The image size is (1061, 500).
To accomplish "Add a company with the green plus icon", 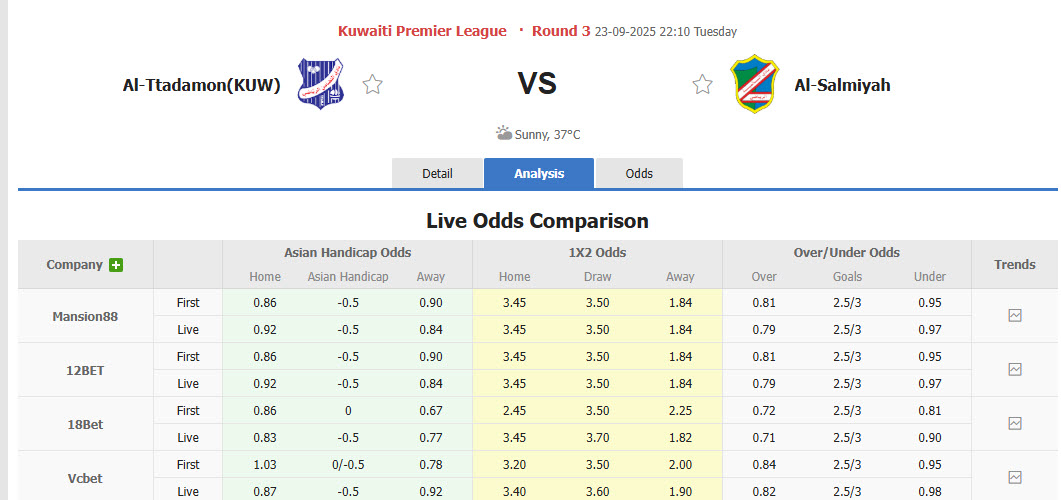I will [x=116, y=265].
